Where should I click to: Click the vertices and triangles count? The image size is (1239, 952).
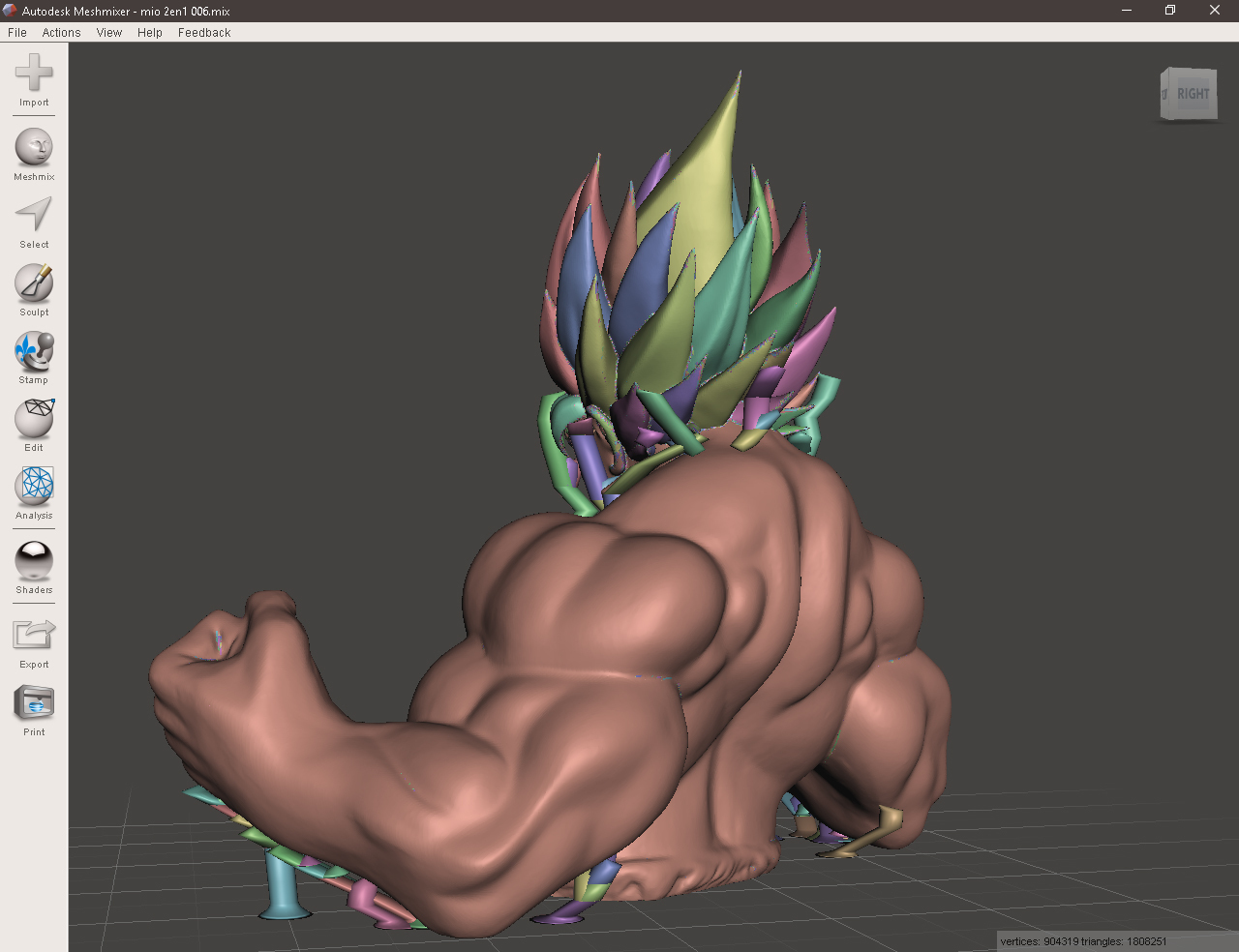coord(1083,941)
